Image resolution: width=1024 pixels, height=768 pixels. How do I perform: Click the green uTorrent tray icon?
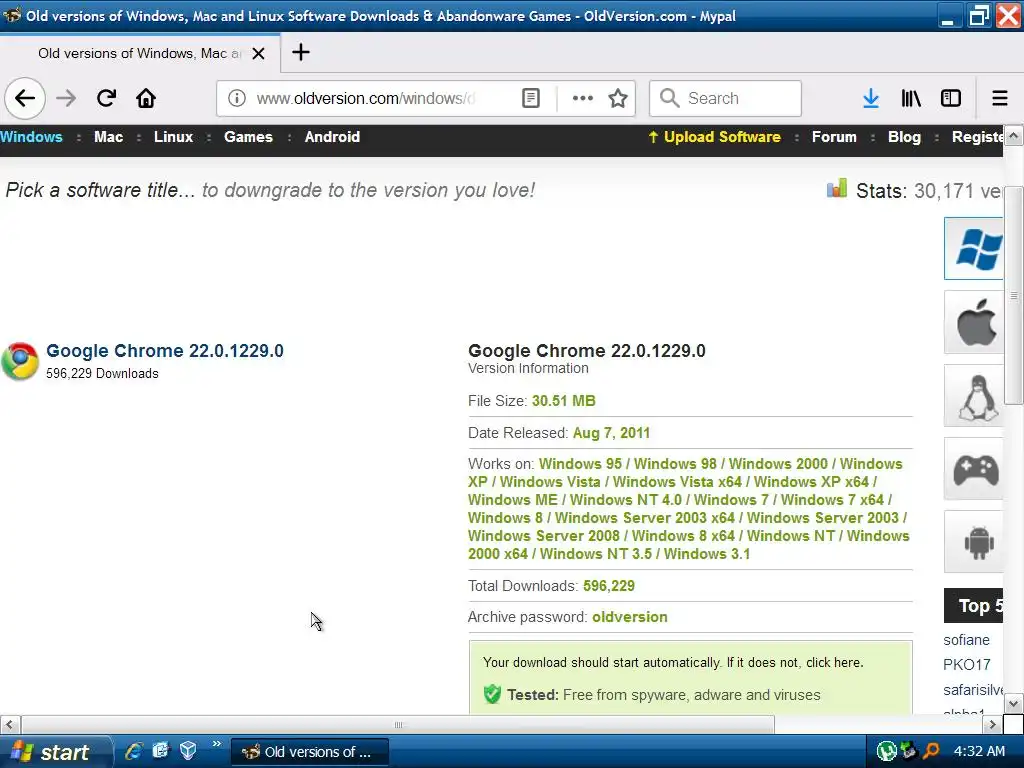tap(886, 751)
